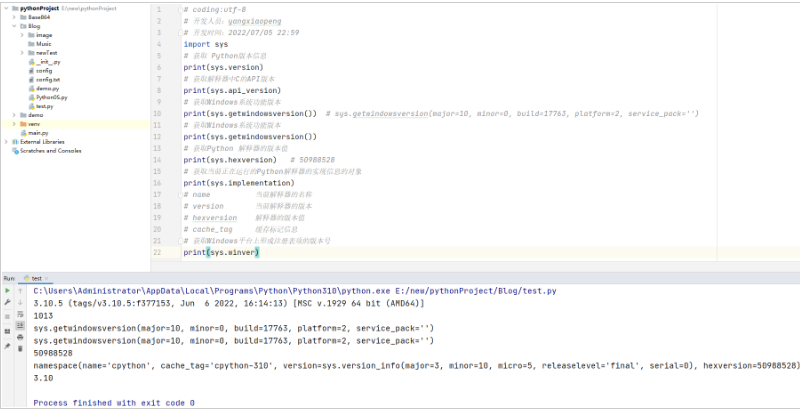The width and height of the screenshot is (800, 410).
Task: Select test.py in project tree
Action: click(x=44, y=106)
